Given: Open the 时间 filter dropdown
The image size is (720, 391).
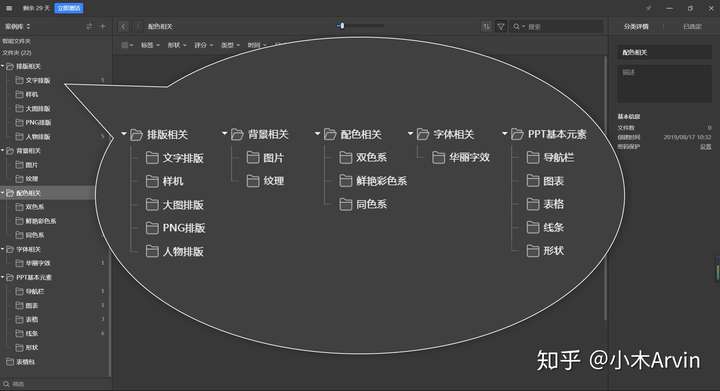Looking at the screenshot, I should coord(257,45).
